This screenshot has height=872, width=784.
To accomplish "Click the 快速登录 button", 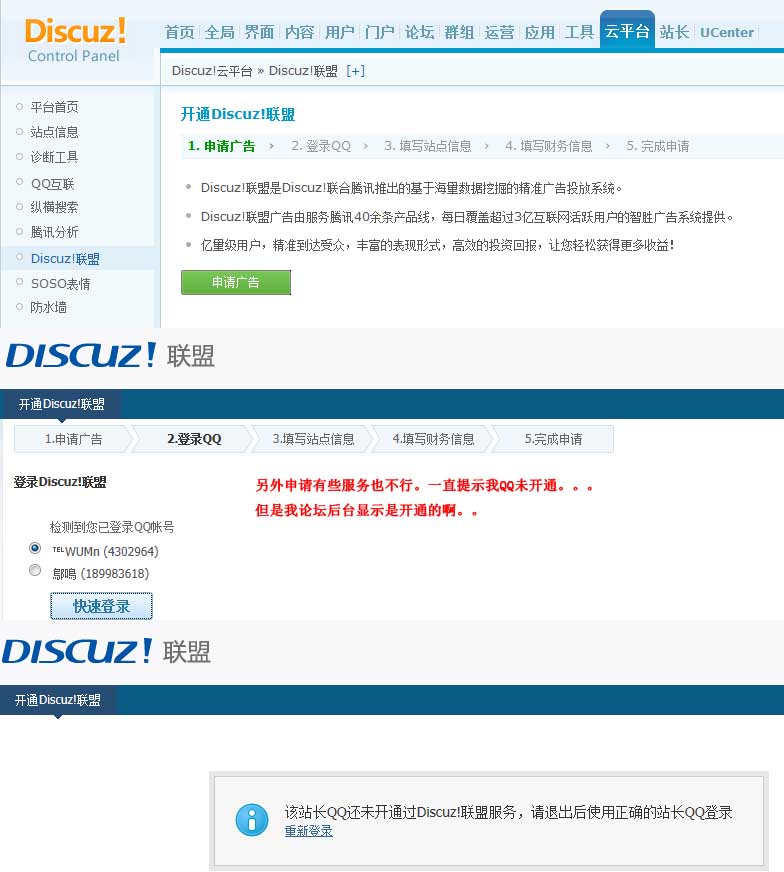I will [x=101, y=606].
